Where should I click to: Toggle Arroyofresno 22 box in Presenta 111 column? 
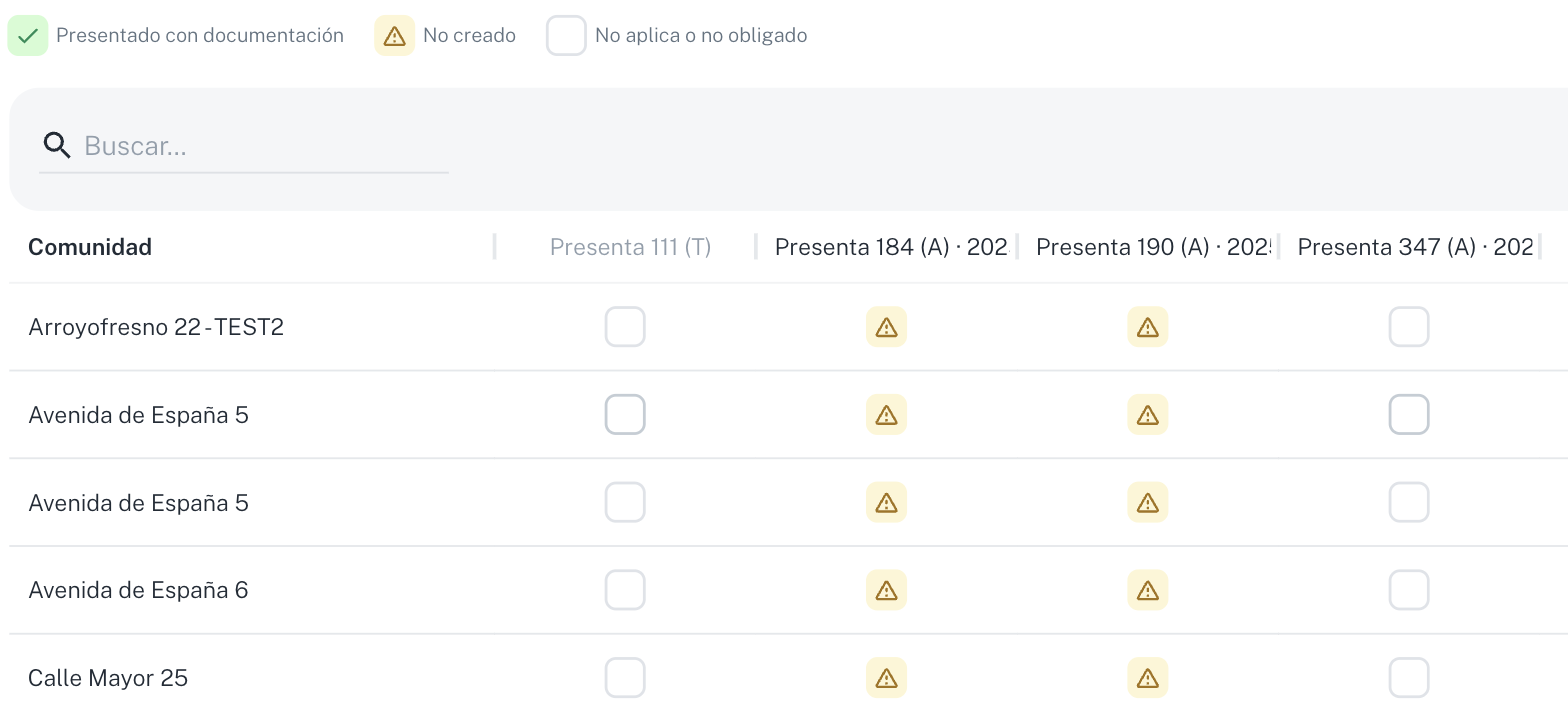pyautogui.click(x=625, y=327)
